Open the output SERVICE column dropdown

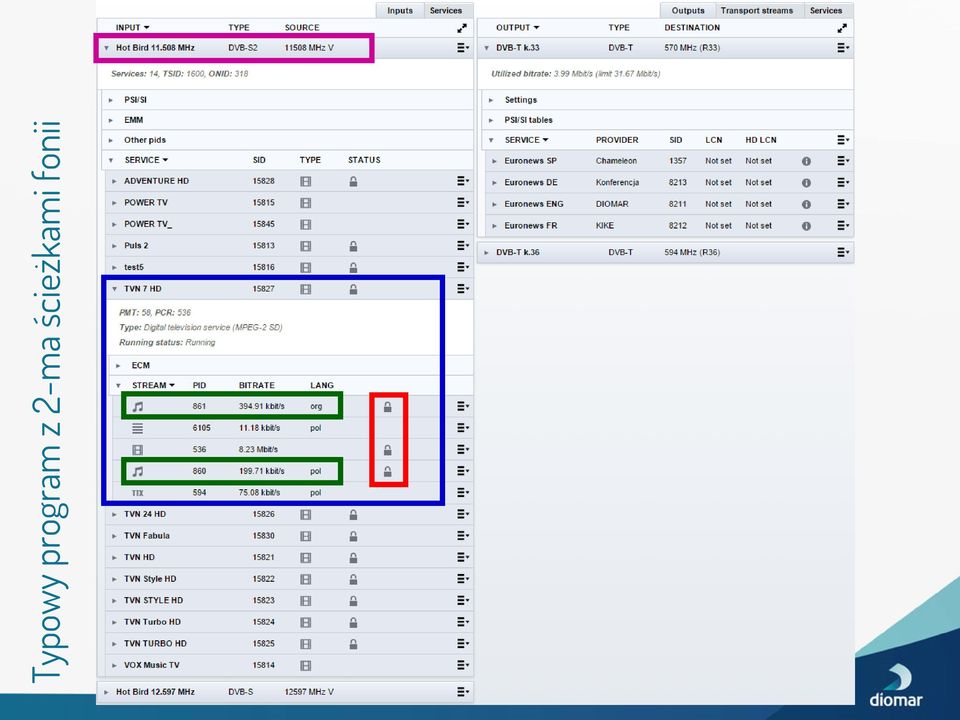click(546, 140)
